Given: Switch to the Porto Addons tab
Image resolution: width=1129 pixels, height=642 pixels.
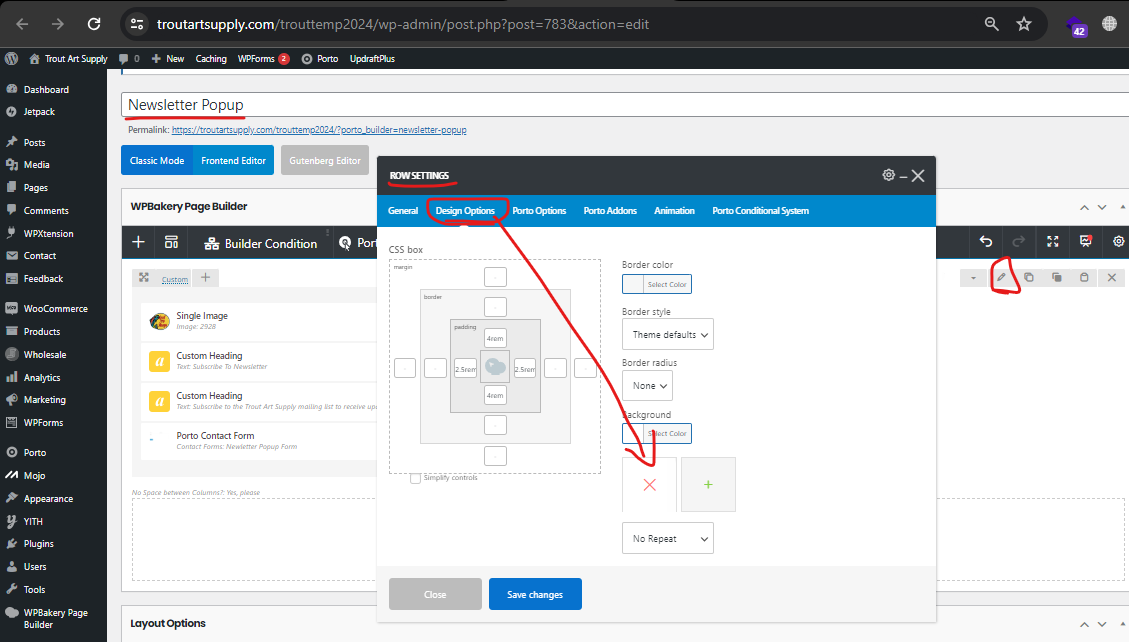Looking at the screenshot, I should click(x=610, y=211).
